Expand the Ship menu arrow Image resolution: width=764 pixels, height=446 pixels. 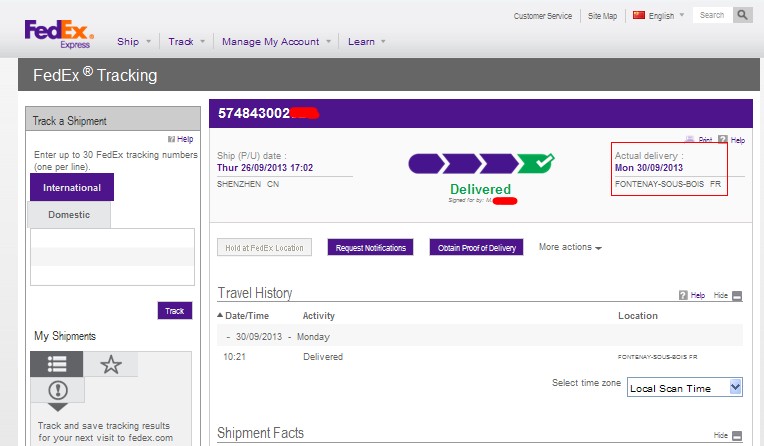148,42
